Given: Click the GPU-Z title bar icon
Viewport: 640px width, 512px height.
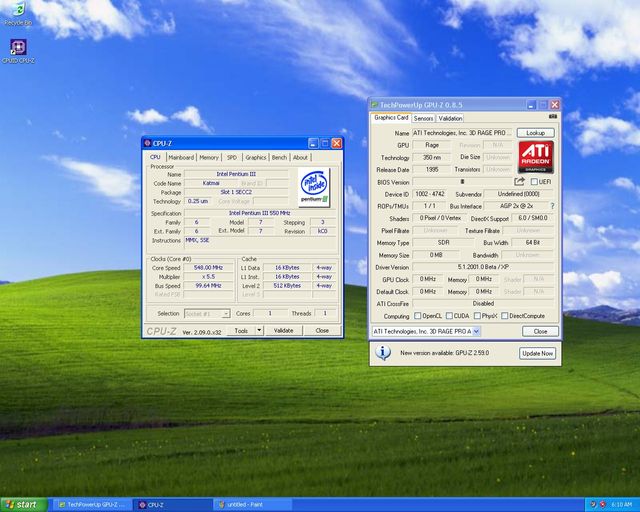Looking at the screenshot, I should pyautogui.click(x=374, y=105).
